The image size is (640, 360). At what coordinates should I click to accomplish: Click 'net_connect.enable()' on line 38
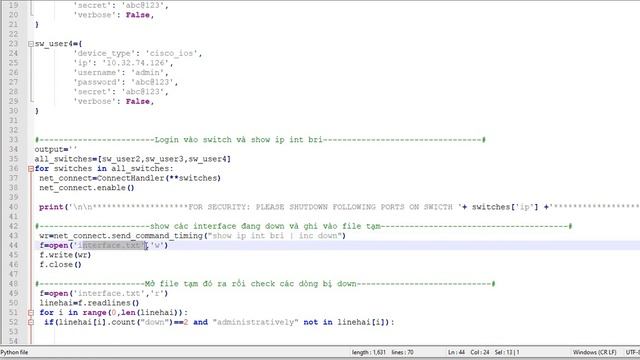pos(87,188)
